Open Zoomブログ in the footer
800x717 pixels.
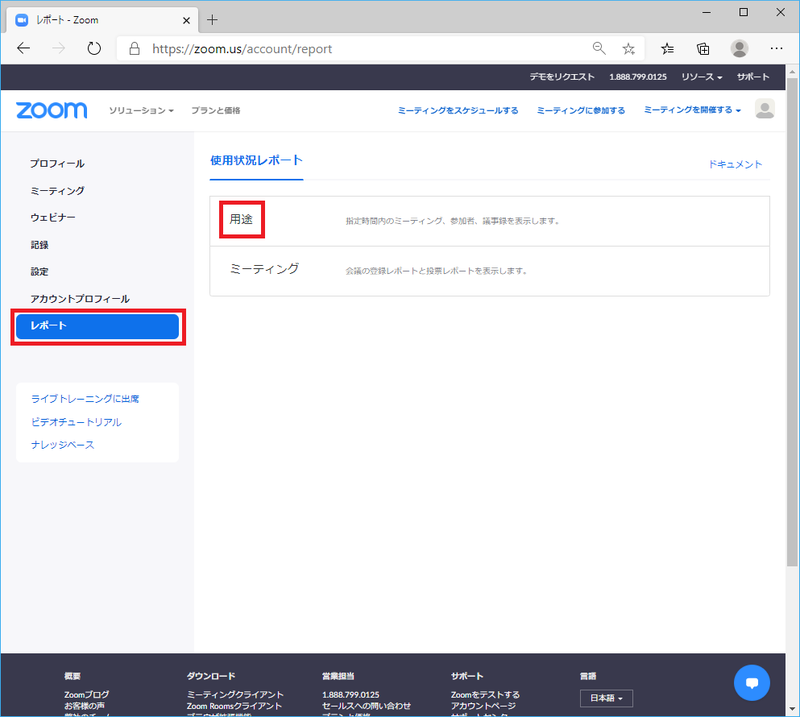[x=87, y=695]
